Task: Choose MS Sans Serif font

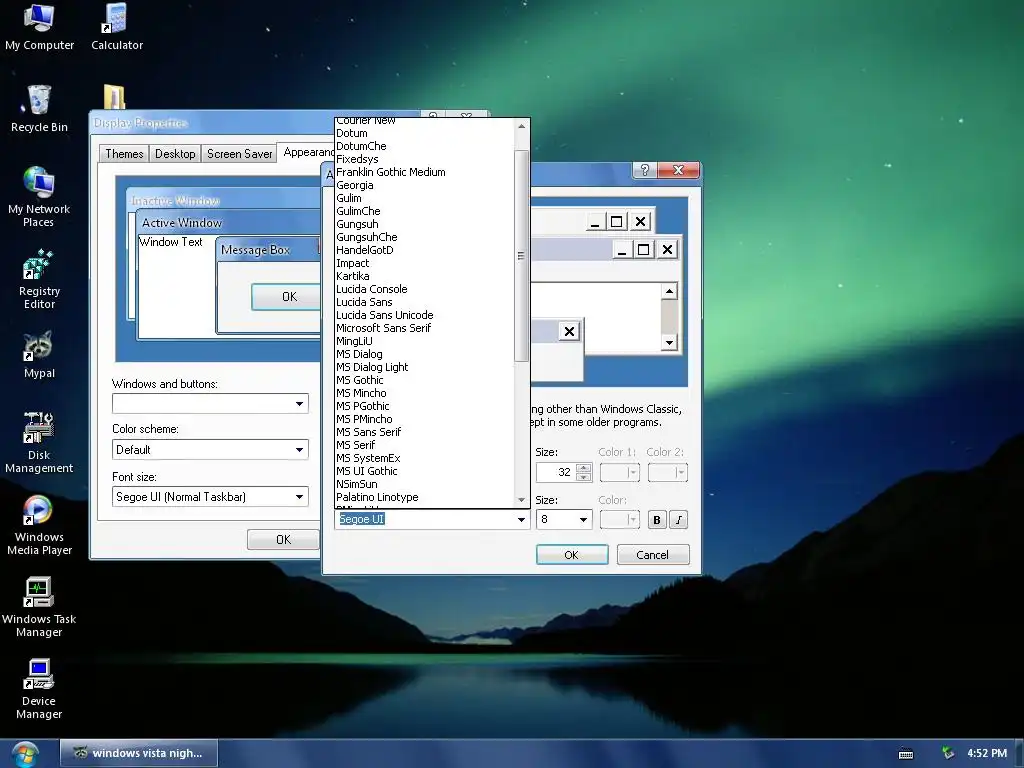Action: point(424,432)
